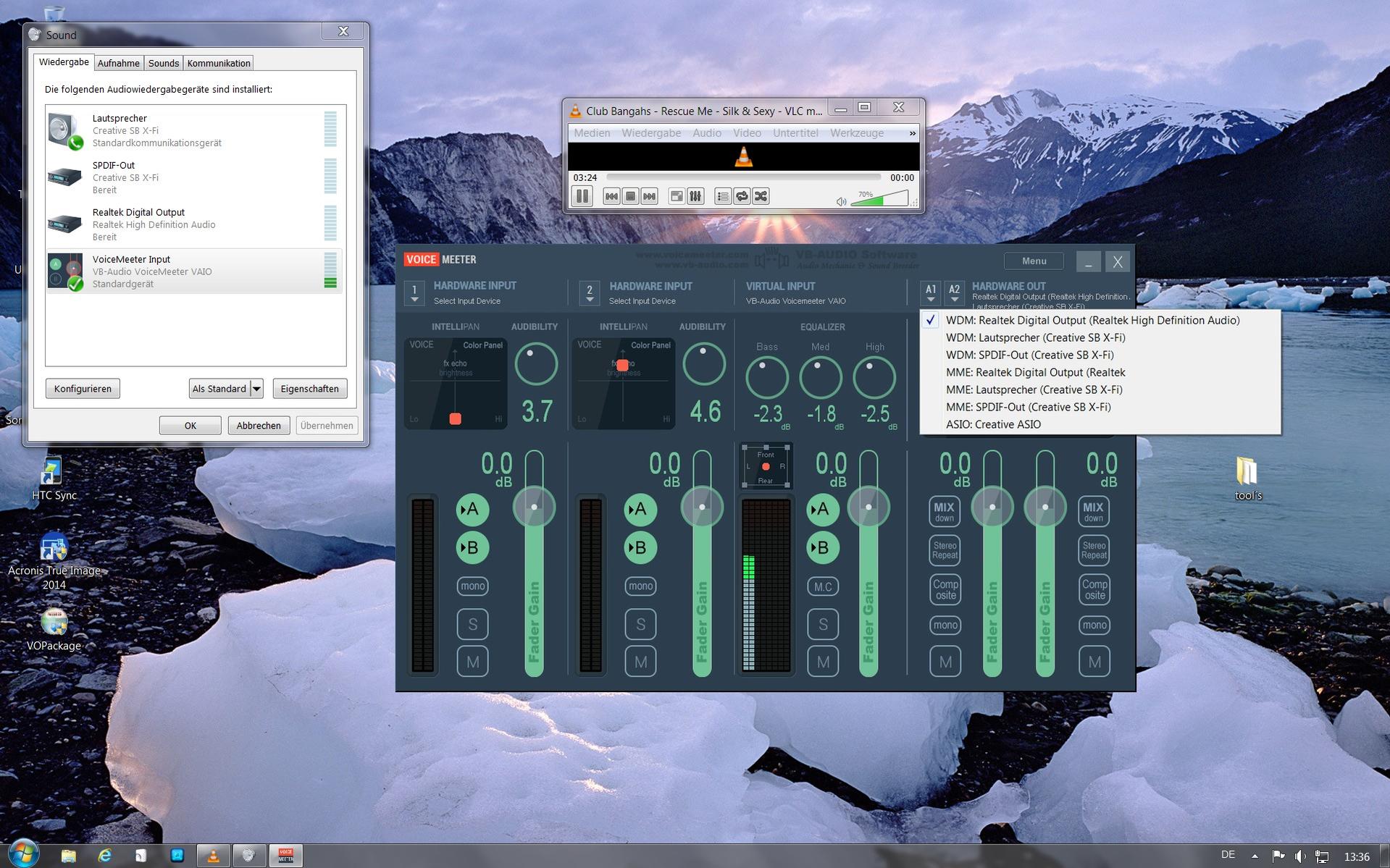
Task: Select Realtek Digital Output in Sound list
Action: pos(194,224)
